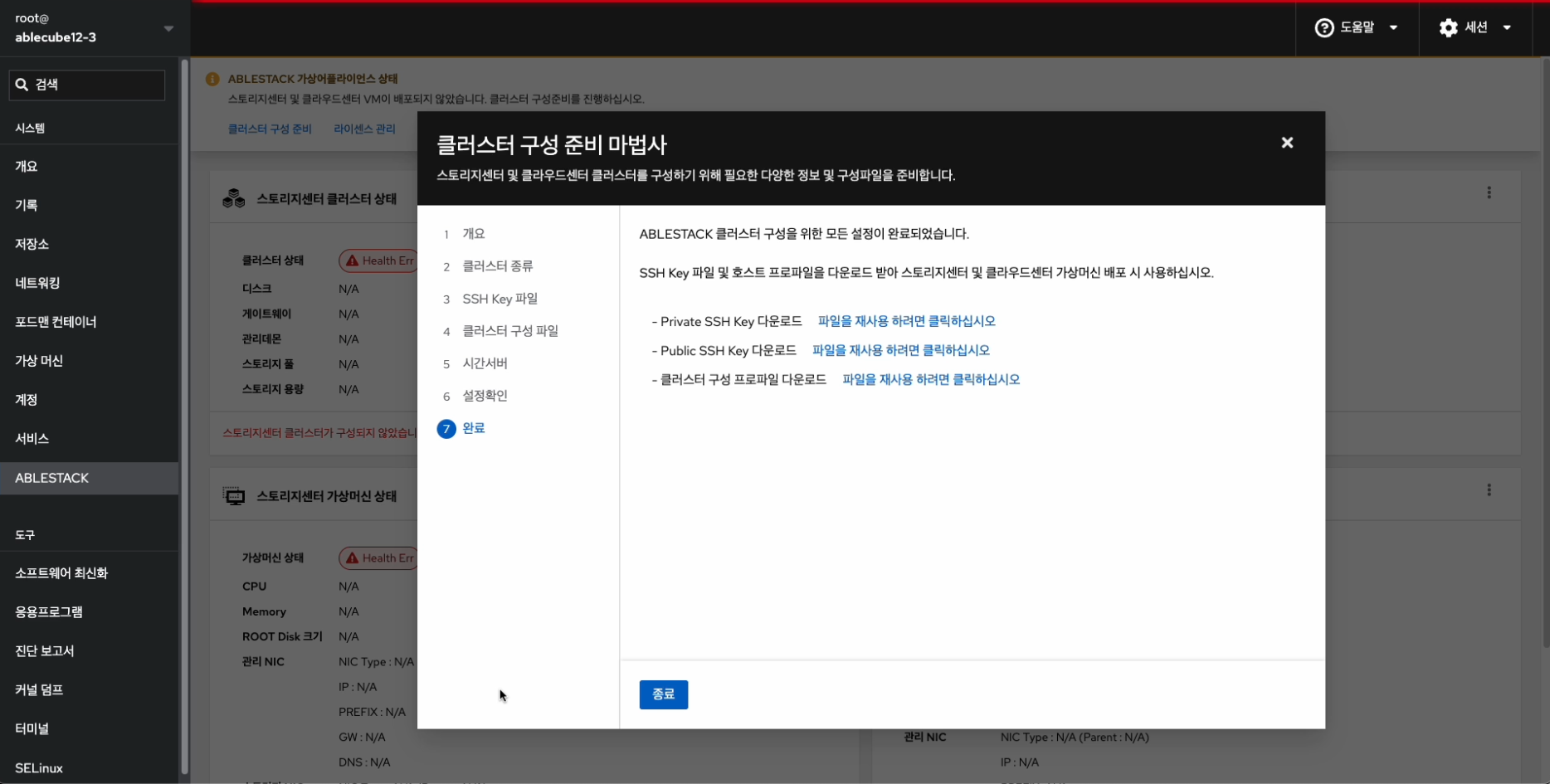Click the help question mark icon

tap(1324, 28)
